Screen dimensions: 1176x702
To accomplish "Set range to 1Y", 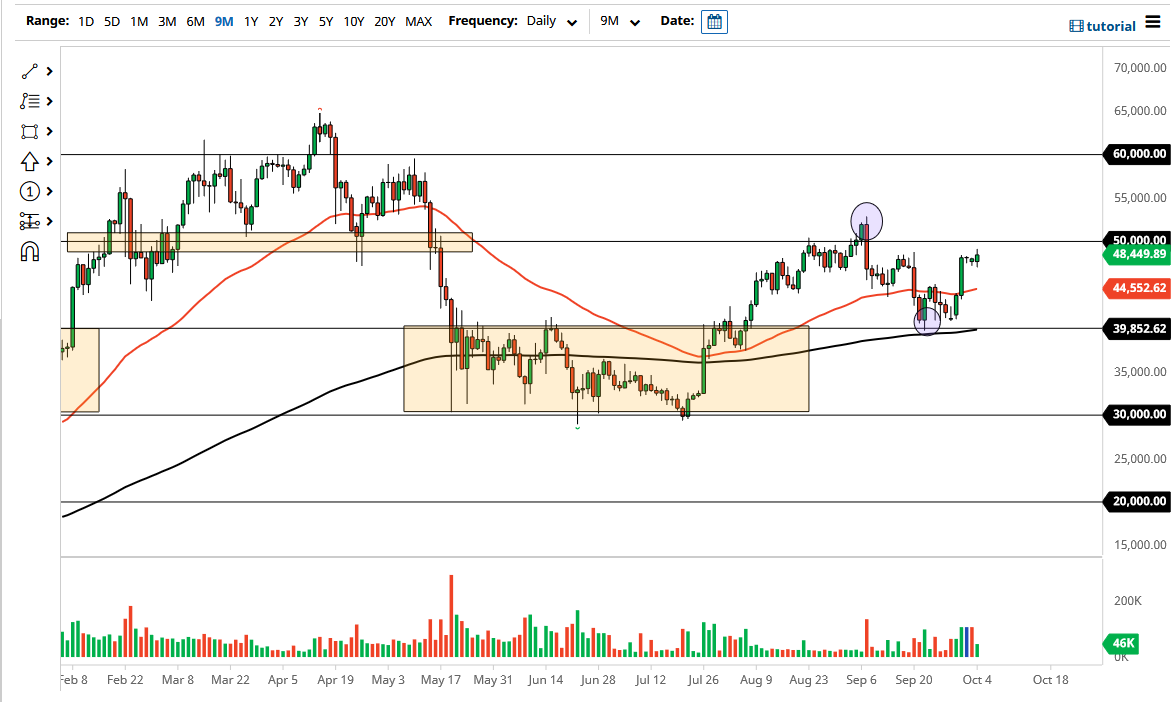I will [x=251, y=22].
